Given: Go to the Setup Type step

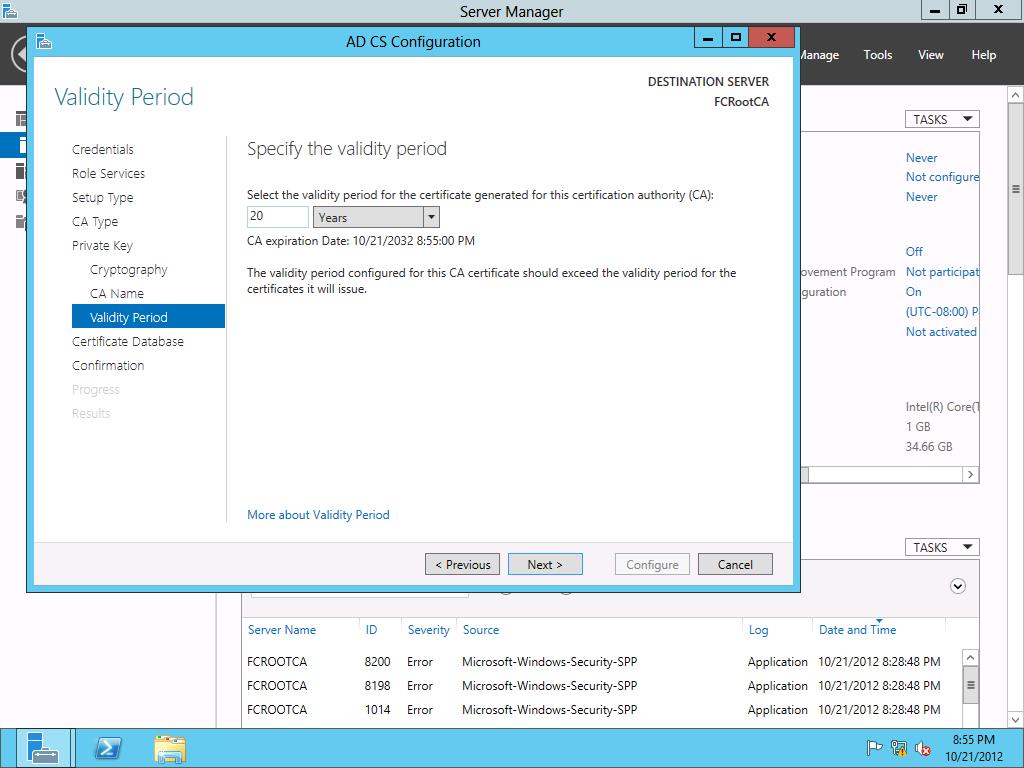Looking at the screenshot, I should point(103,197).
